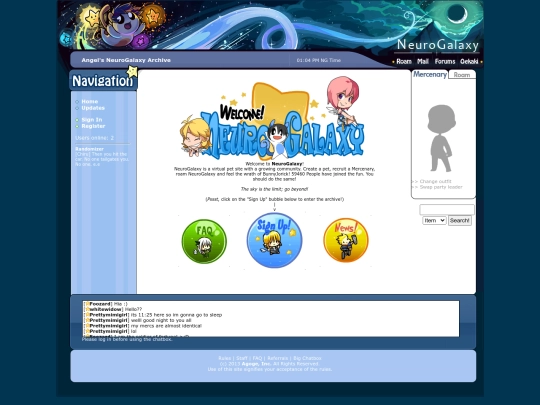Expand the Item search type dropdown

(x=434, y=220)
